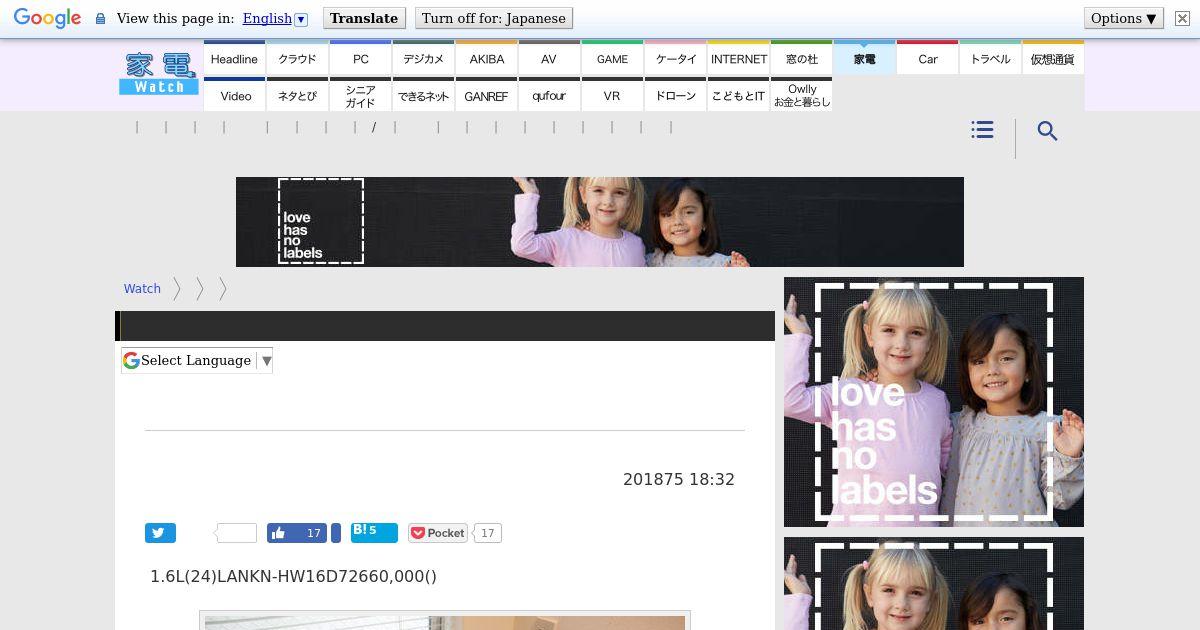Click the article photo below the summary

click(445, 622)
